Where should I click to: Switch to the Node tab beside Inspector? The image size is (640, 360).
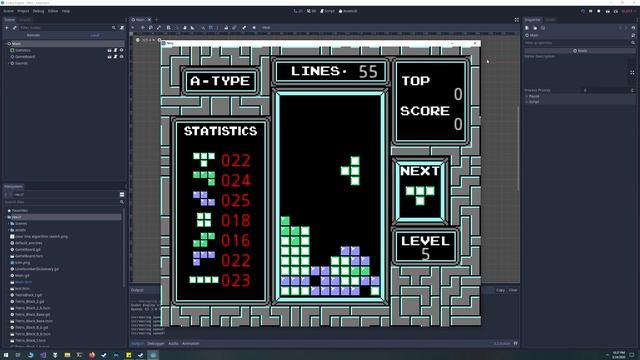pyautogui.click(x=550, y=20)
